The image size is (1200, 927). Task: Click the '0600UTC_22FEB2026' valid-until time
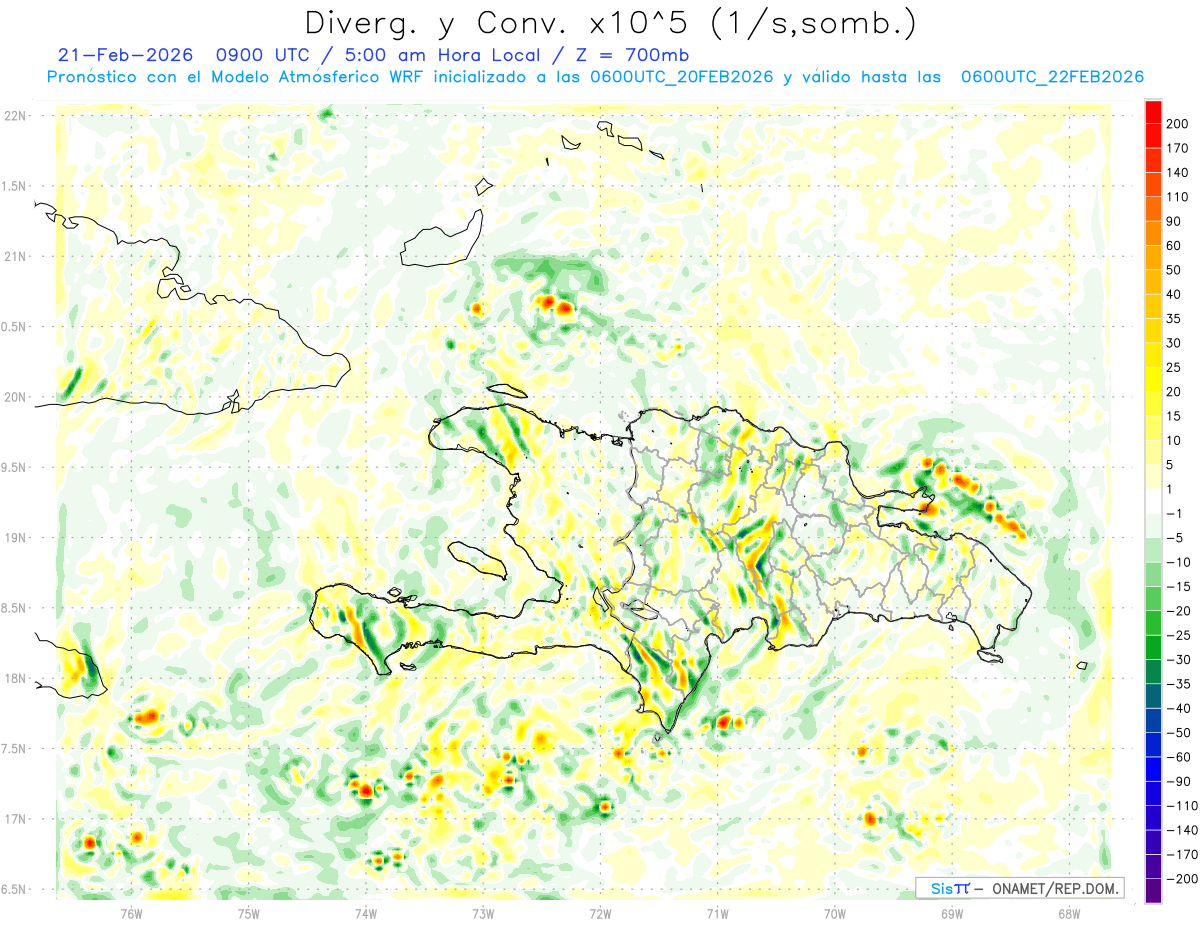[x=1052, y=77]
